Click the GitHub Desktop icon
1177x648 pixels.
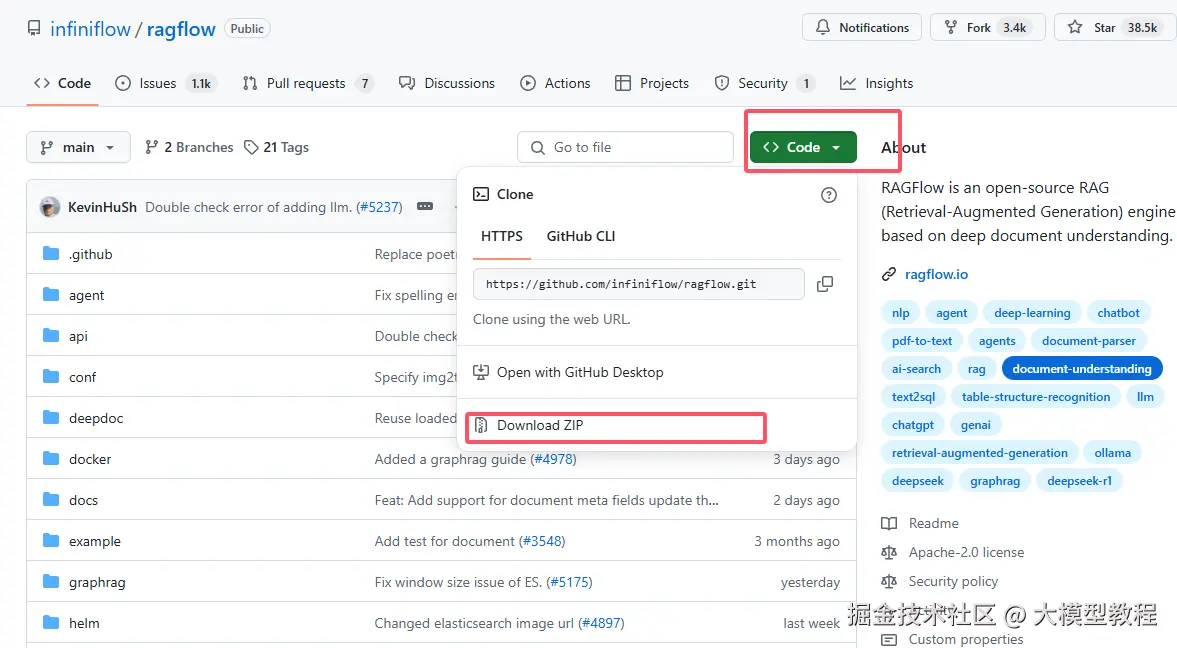[481, 372]
